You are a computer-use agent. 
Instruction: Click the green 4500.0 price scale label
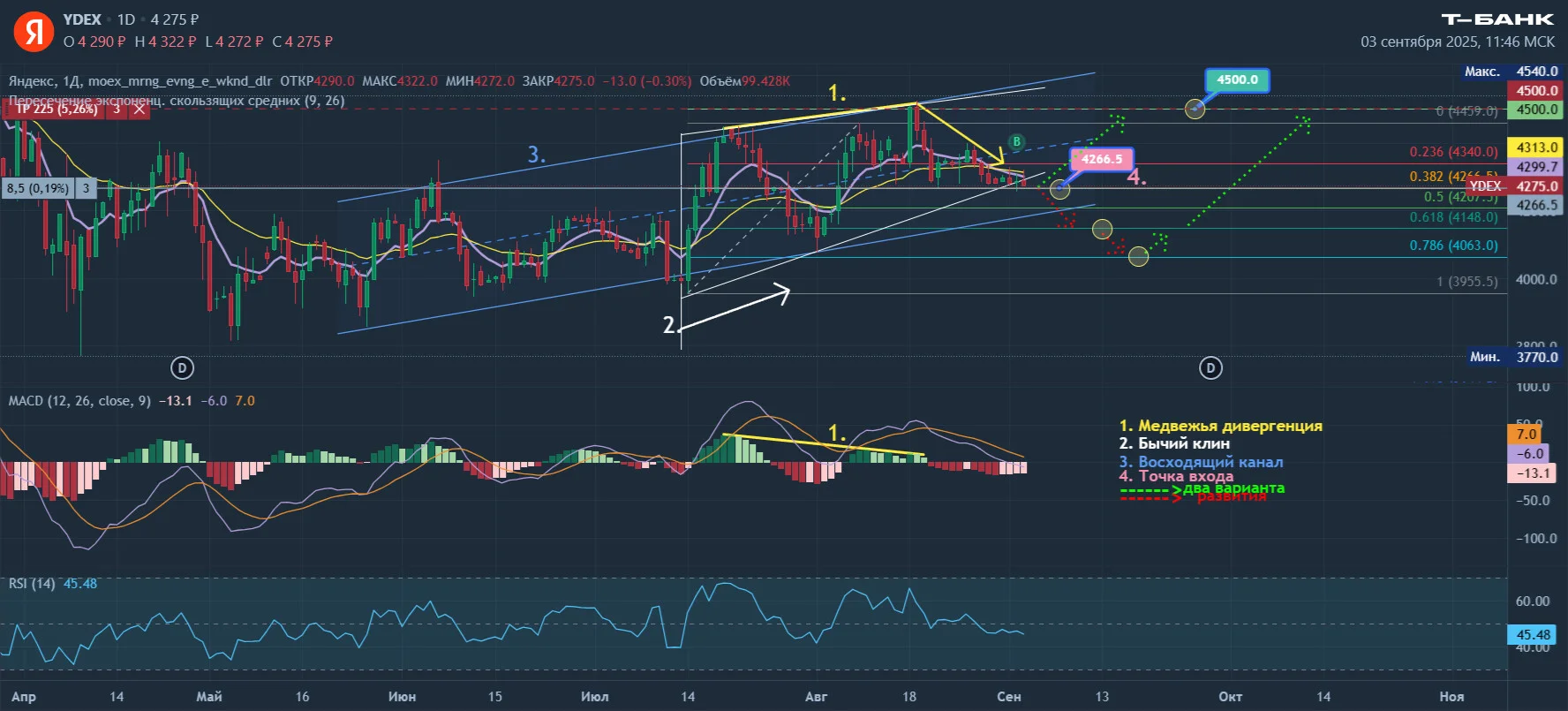tap(1536, 110)
